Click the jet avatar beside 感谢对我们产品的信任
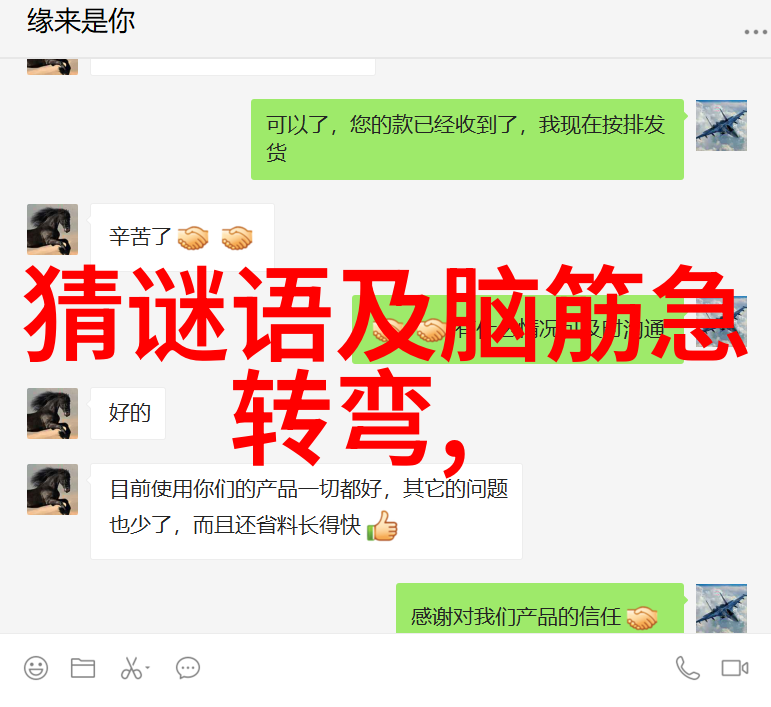The height and width of the screenshot is (707, 771). tap(721, 608)
